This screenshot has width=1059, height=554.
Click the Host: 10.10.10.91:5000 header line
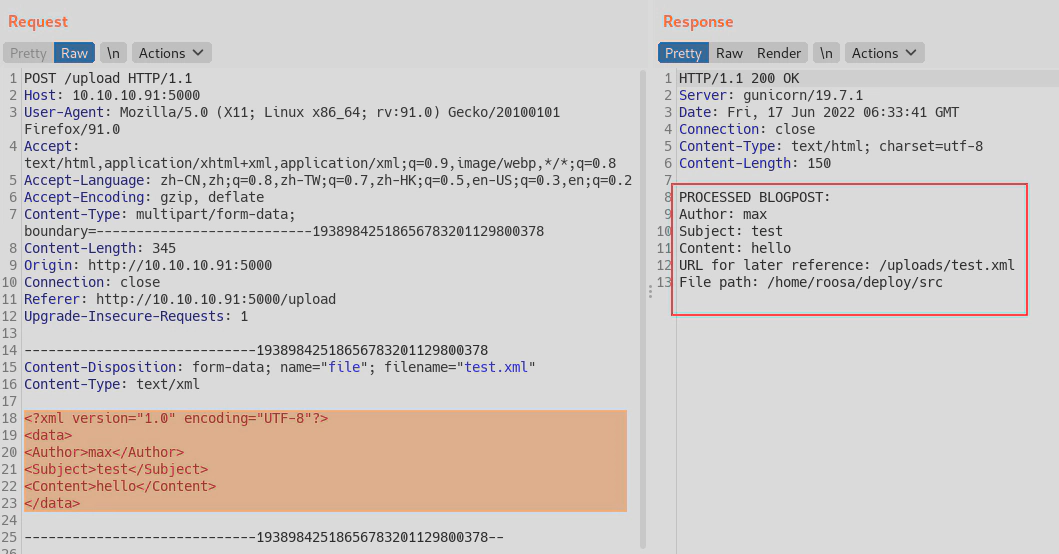(x=112, y=95)
